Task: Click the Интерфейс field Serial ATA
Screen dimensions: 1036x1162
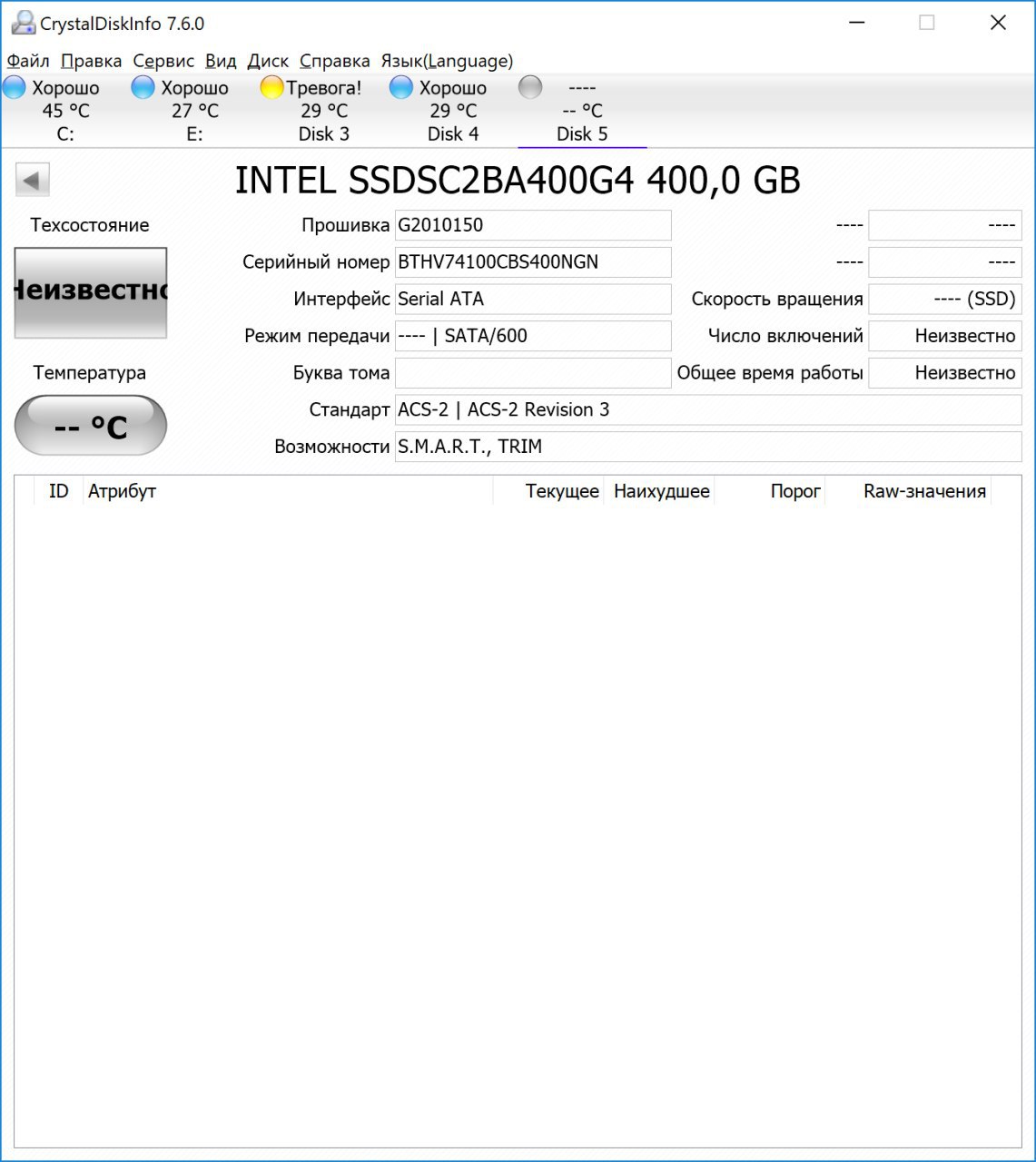Action: (x=533, y=299)
